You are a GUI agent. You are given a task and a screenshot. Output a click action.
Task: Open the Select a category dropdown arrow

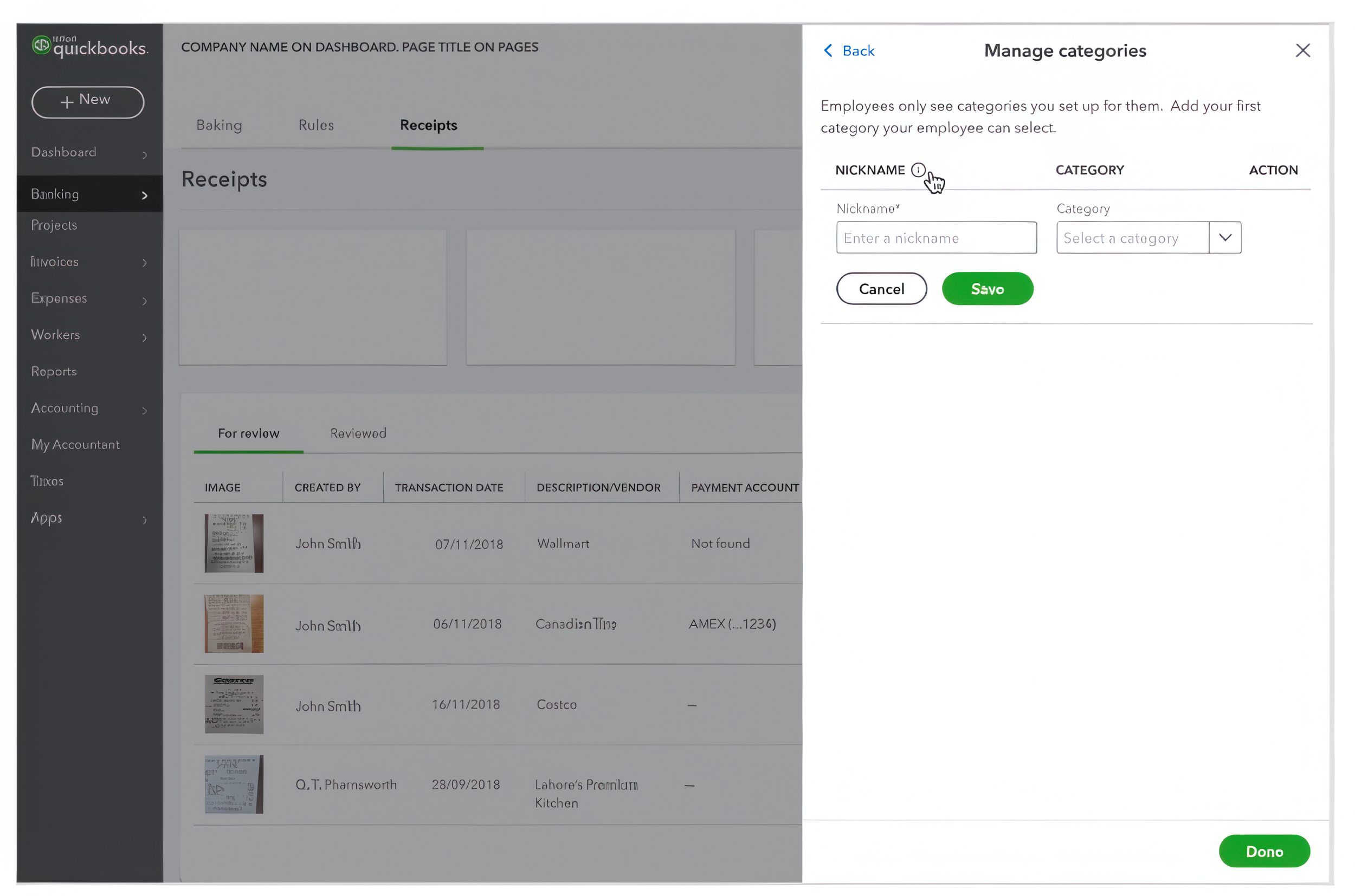[1224, 237]
